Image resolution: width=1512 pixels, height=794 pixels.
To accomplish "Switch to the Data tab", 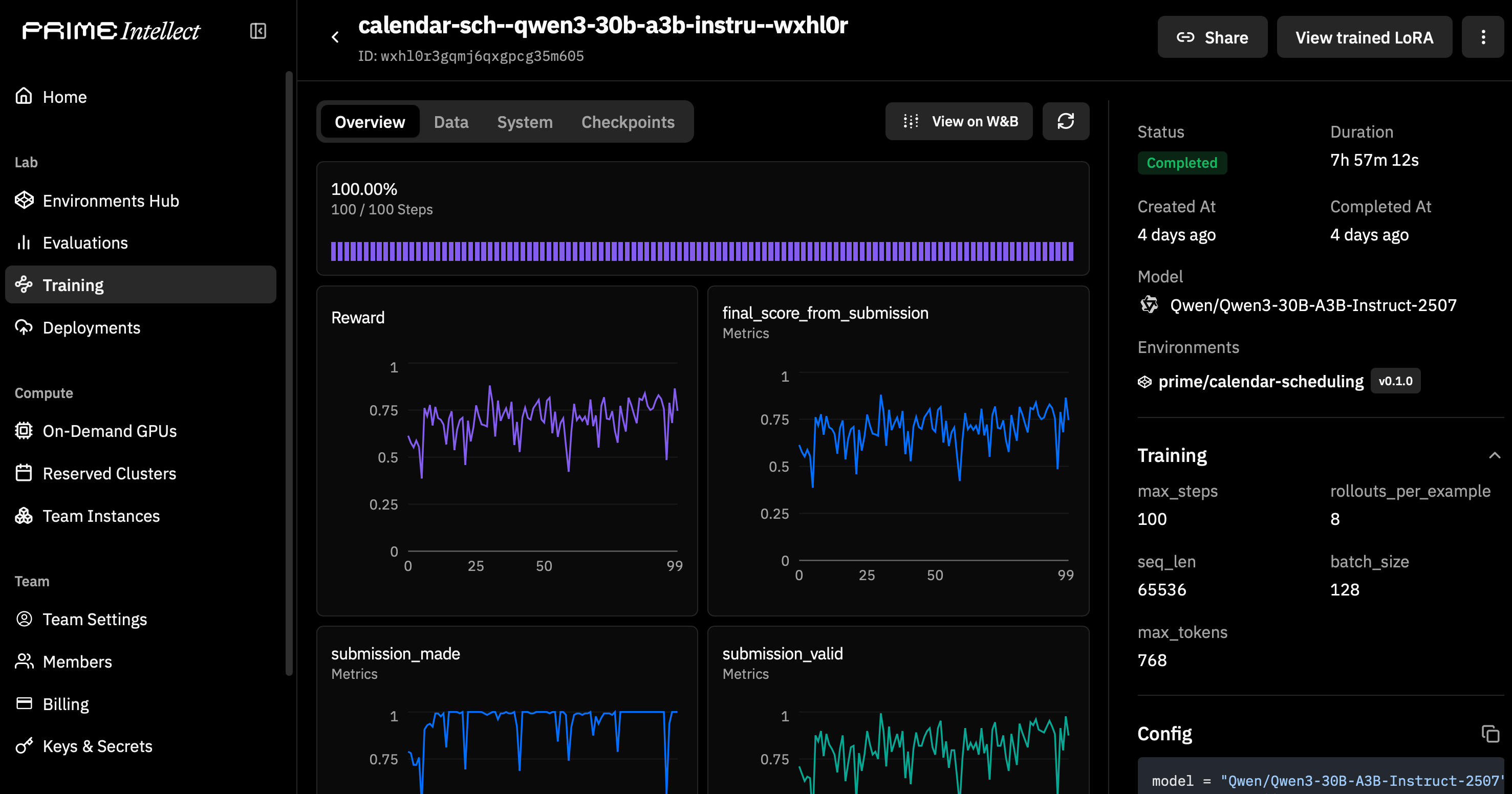I will pyautogui.click(x=451, y=121).
